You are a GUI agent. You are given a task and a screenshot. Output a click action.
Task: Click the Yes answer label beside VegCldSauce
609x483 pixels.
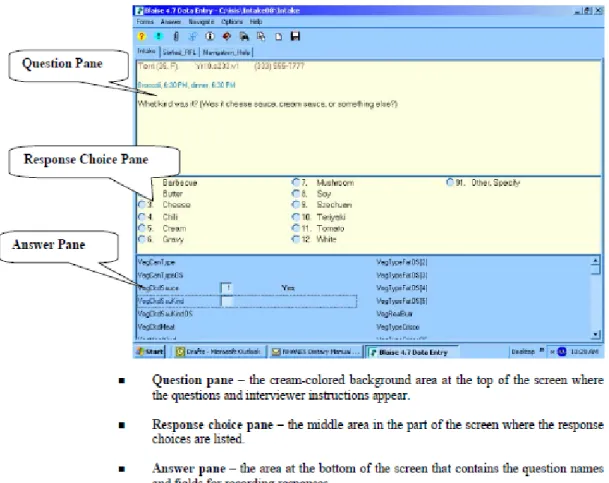tap(288, 288)
